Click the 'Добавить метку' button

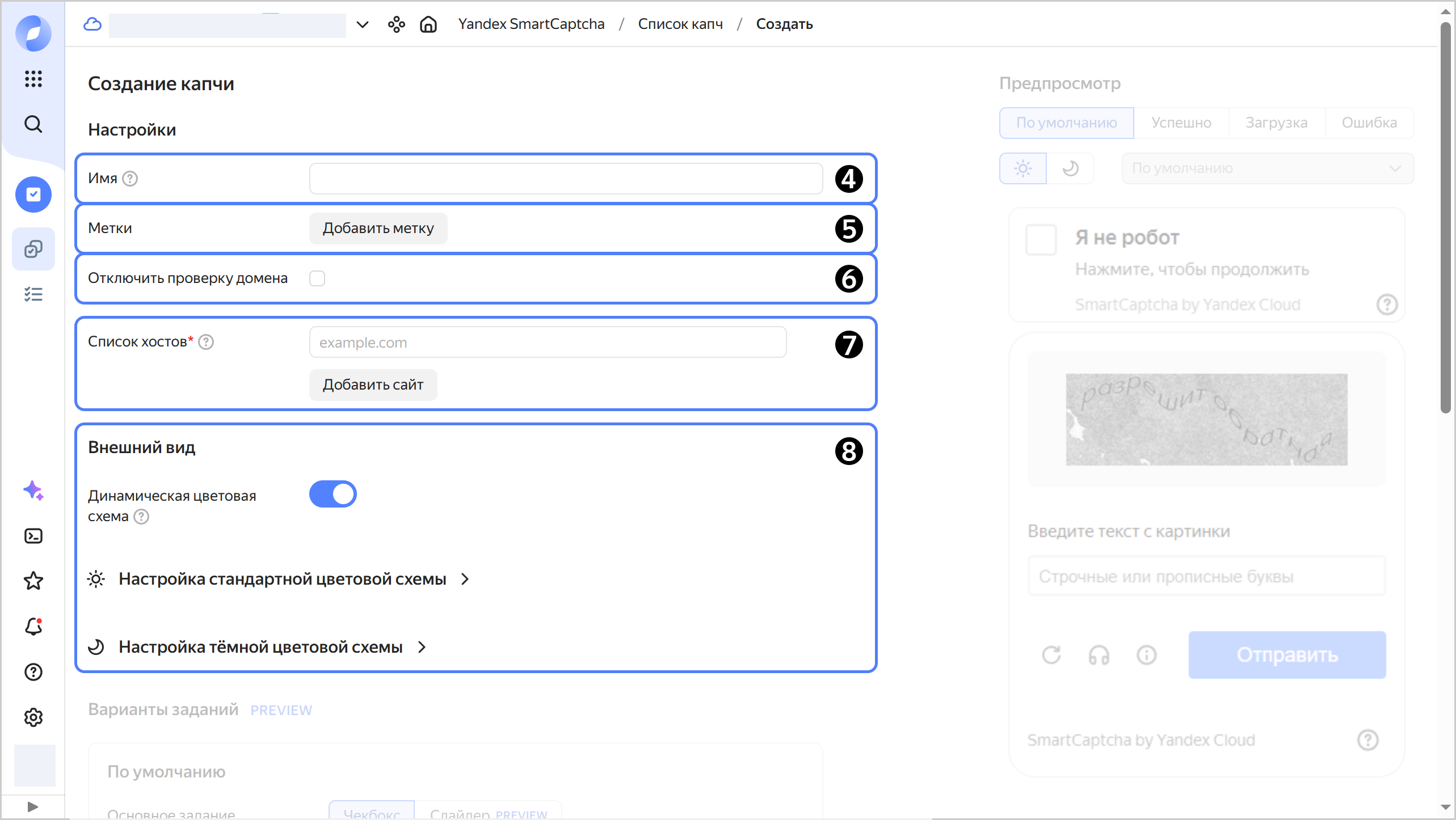pyautogui.click(x=378, y=229)
